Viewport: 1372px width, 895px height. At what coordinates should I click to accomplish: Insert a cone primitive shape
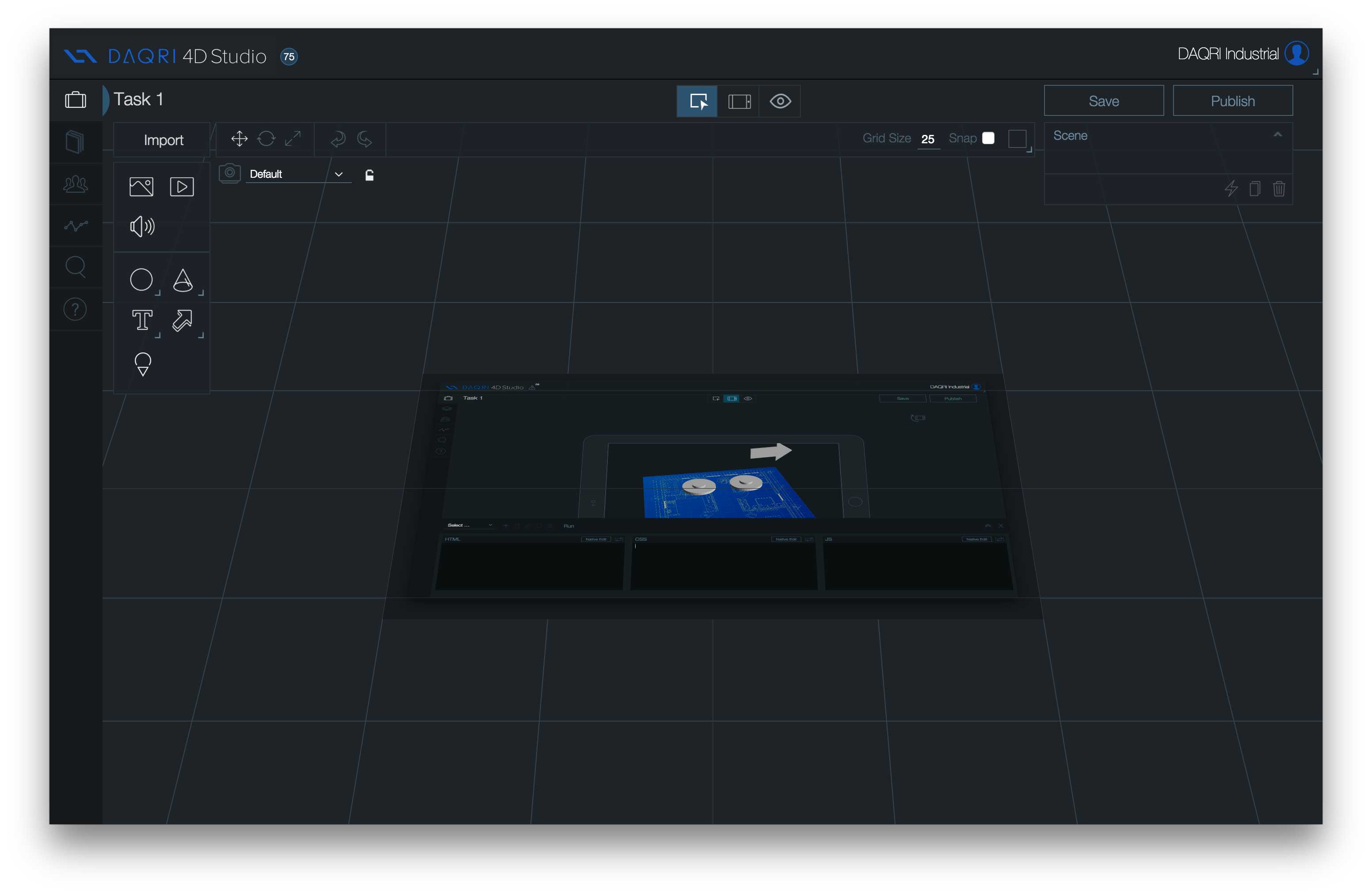pyautogui.click(x=183, y=280)
